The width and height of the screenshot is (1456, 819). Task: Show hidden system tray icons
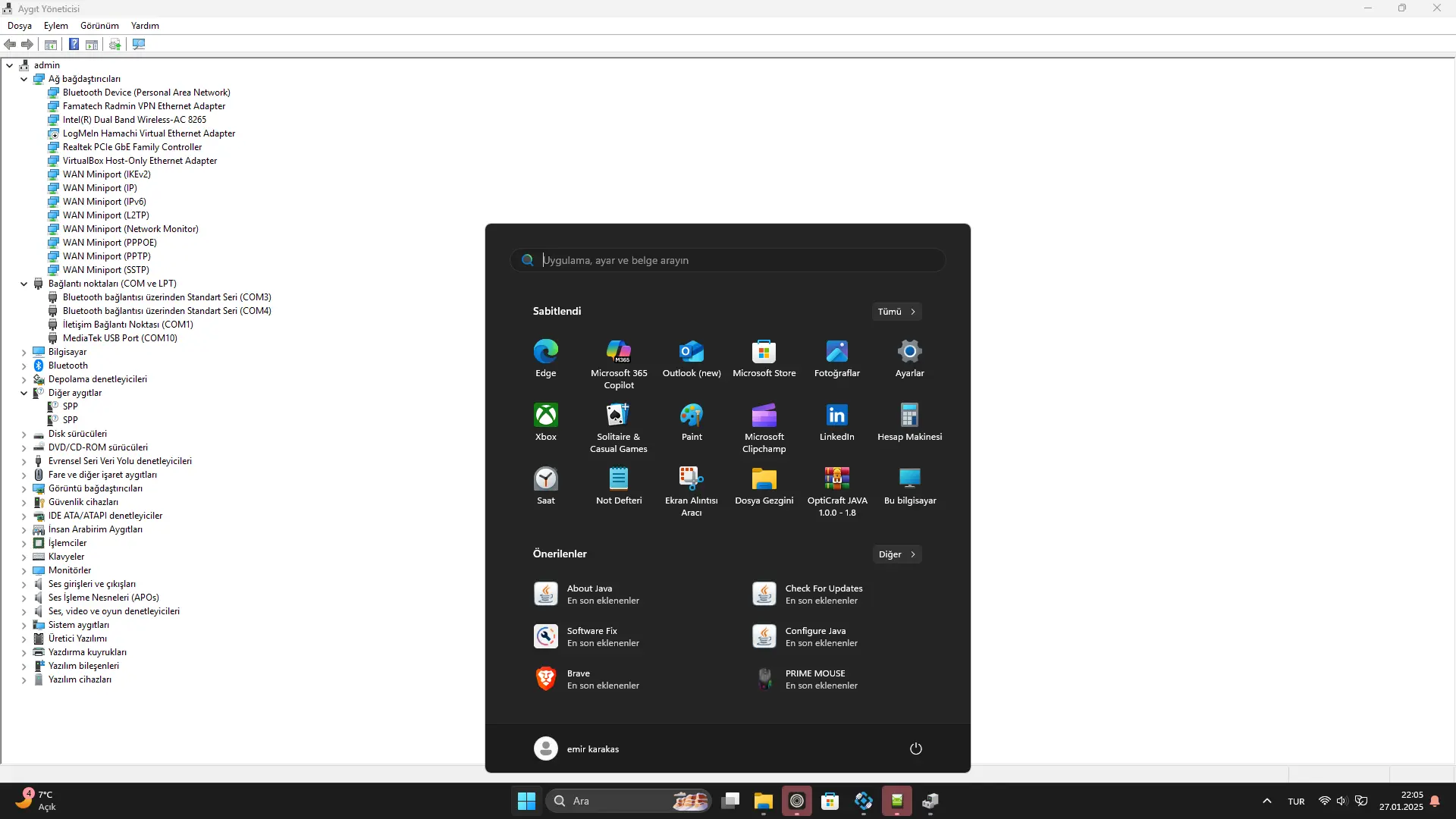[x=1266, y=801]
